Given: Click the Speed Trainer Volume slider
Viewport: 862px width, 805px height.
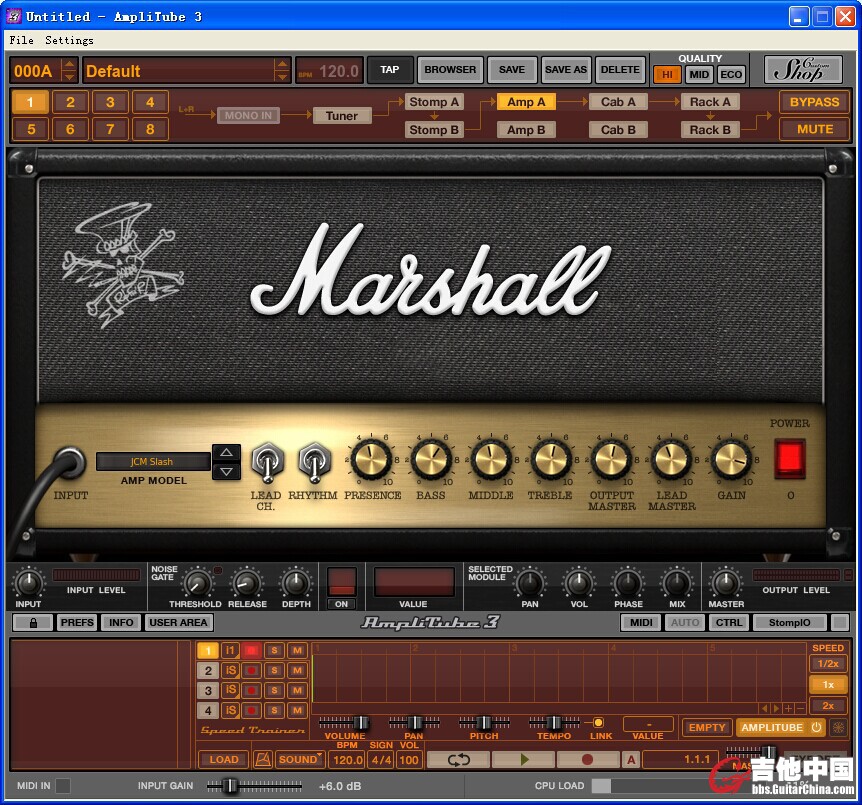Looking at the screenshot, I should tap(345, 722).
